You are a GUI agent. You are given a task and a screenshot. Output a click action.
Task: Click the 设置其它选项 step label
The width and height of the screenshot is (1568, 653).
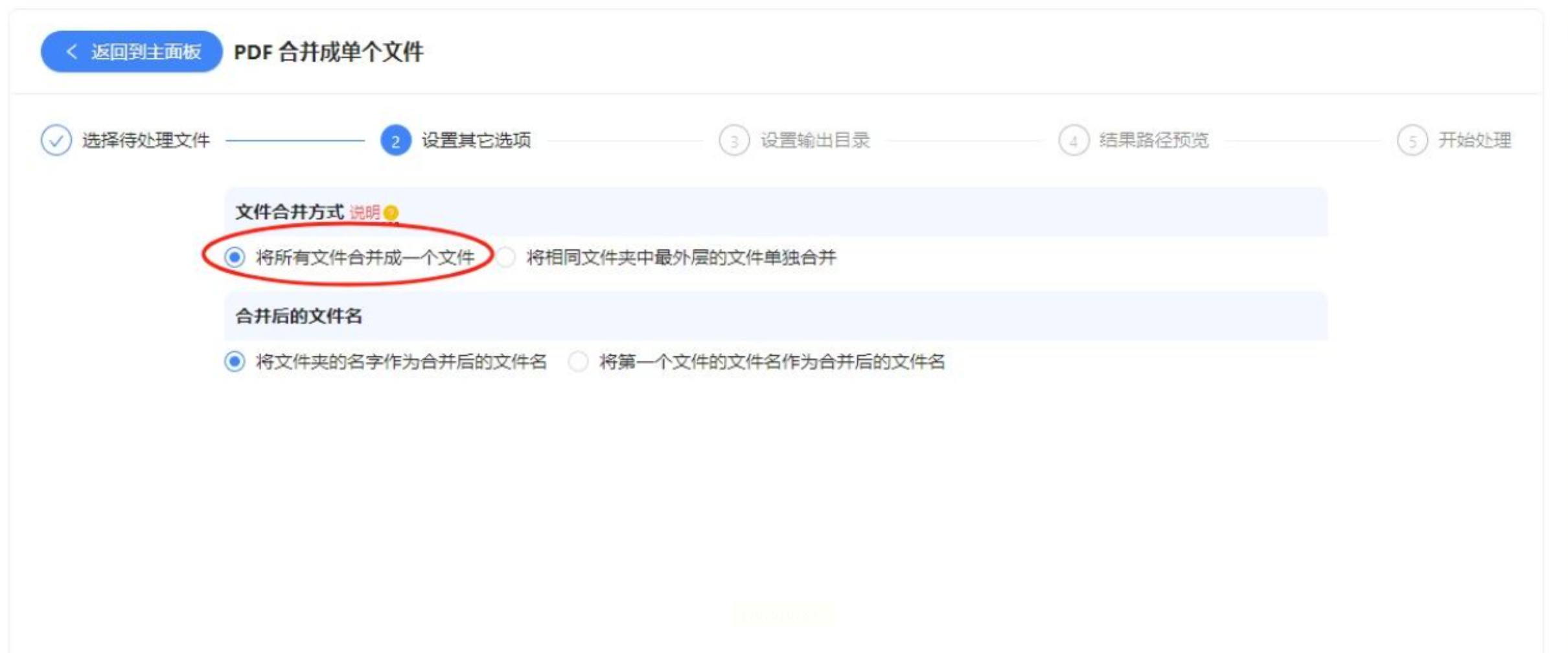tap(476, 140)
